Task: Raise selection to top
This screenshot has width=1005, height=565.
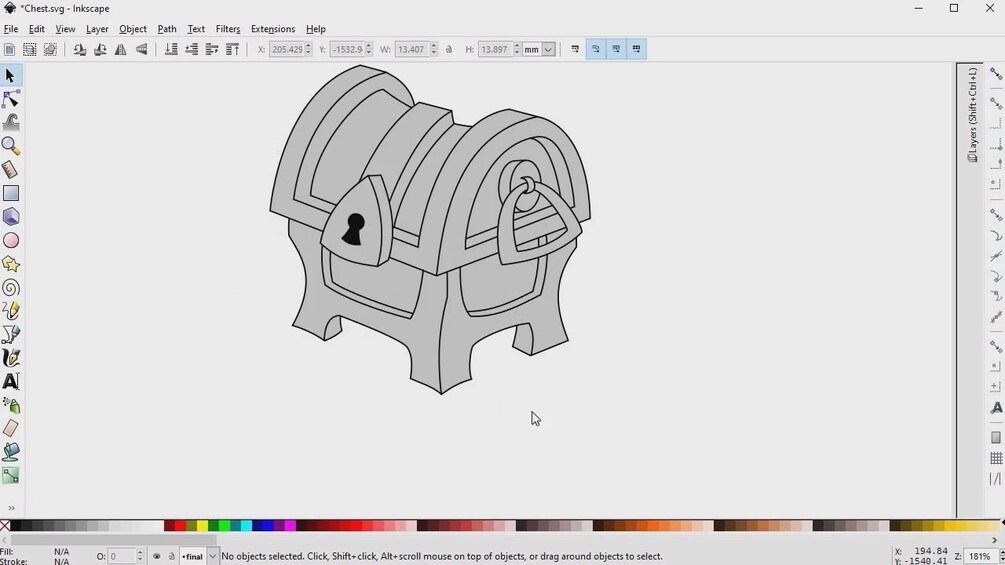Action: [x=232, y=49]
